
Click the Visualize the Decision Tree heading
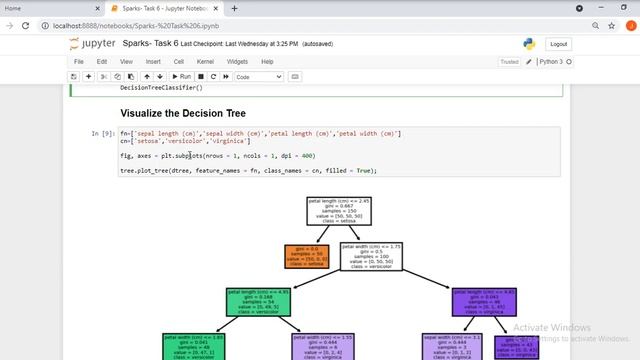click(x=183, y=113)
